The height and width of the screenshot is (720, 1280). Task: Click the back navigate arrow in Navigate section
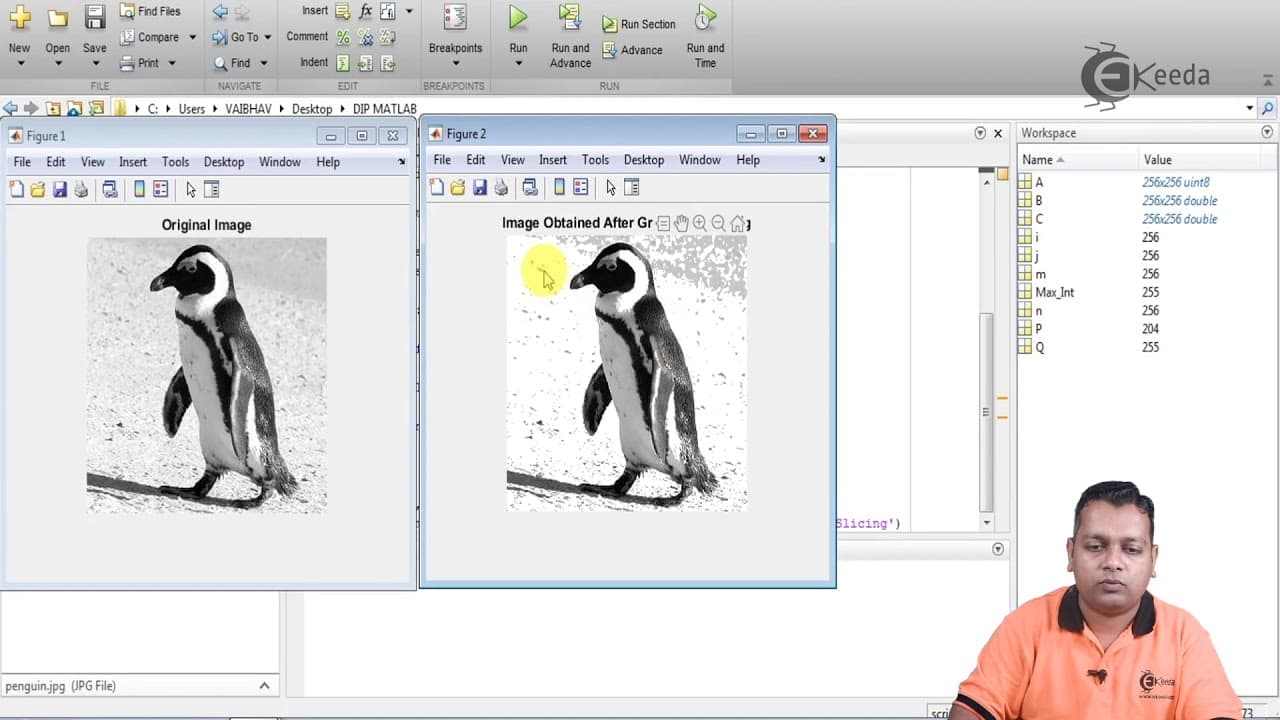[x=220, y=11]
